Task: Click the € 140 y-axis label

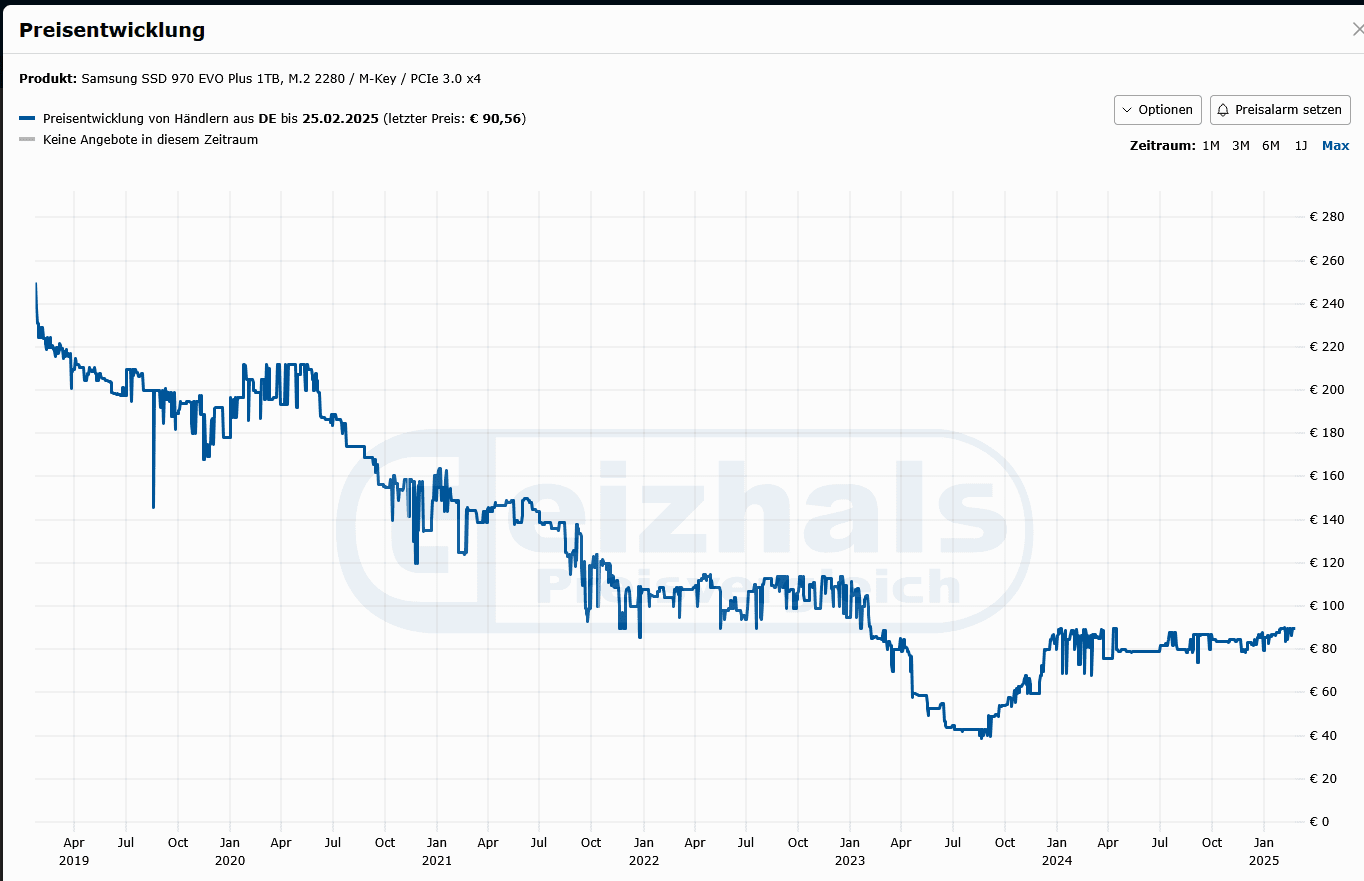Action: (1326, 519)
